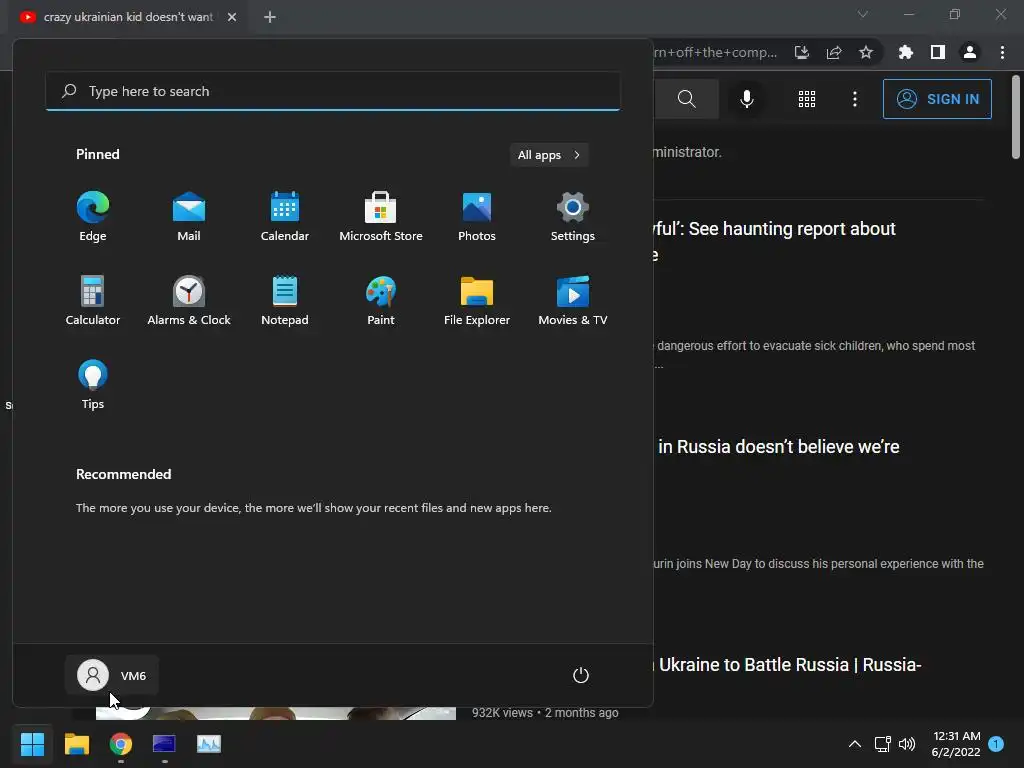Click the power button in Start menu
1024x768 pixels.
581,675
